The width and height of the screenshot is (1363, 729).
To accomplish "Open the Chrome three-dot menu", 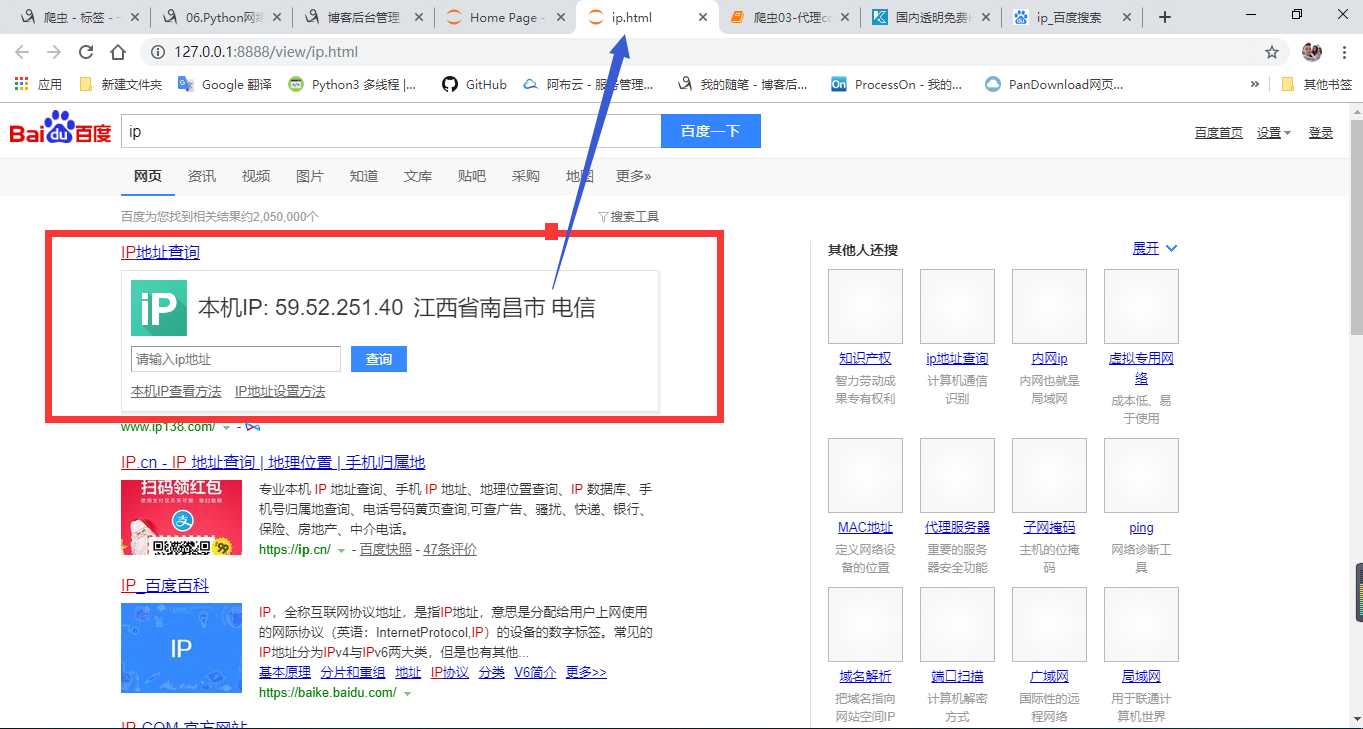I will pos(1342,52).
